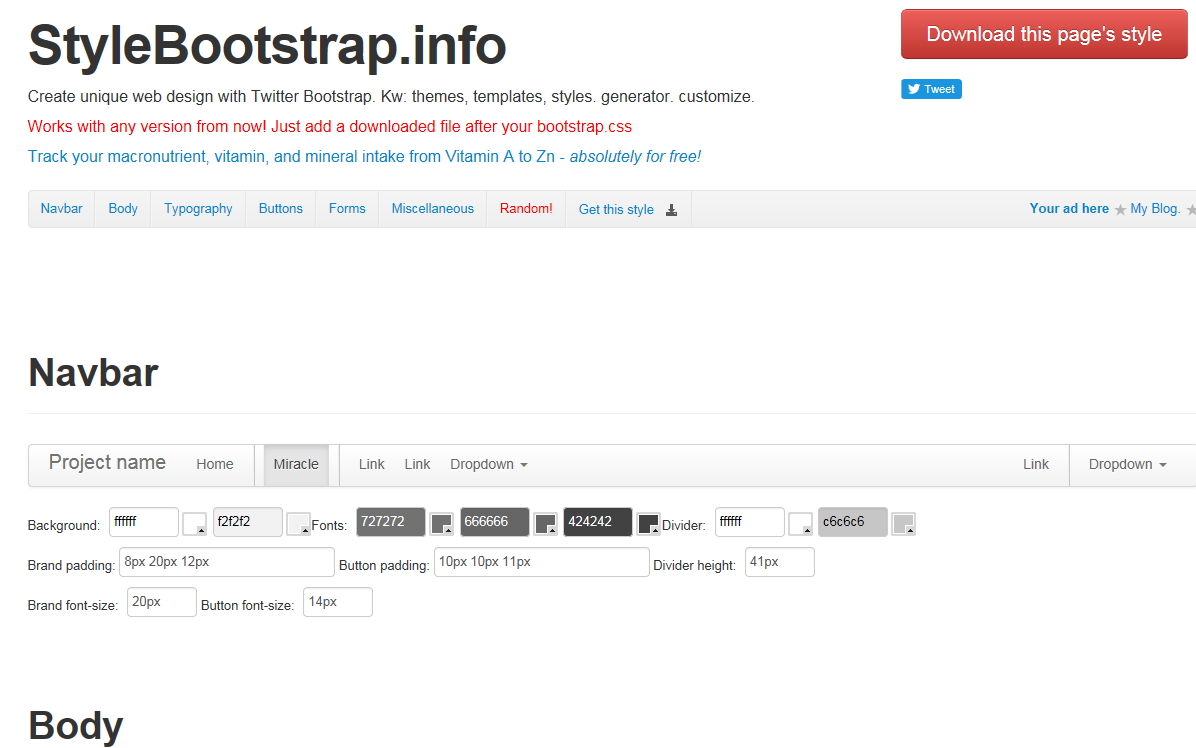Click the download icon next to Get this style
This screenshot has height=748, width=1196.
[x=671, y=210]
